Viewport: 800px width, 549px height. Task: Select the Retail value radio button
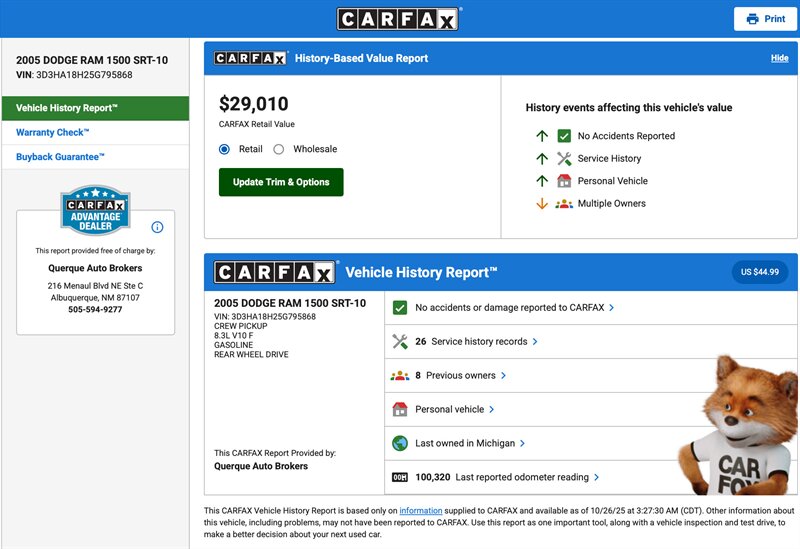point(225,149)
